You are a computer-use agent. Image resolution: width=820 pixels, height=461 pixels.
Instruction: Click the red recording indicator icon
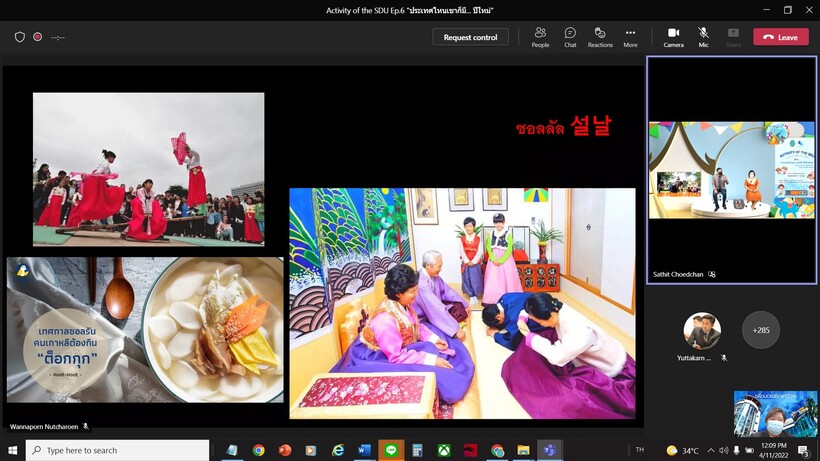38,37
